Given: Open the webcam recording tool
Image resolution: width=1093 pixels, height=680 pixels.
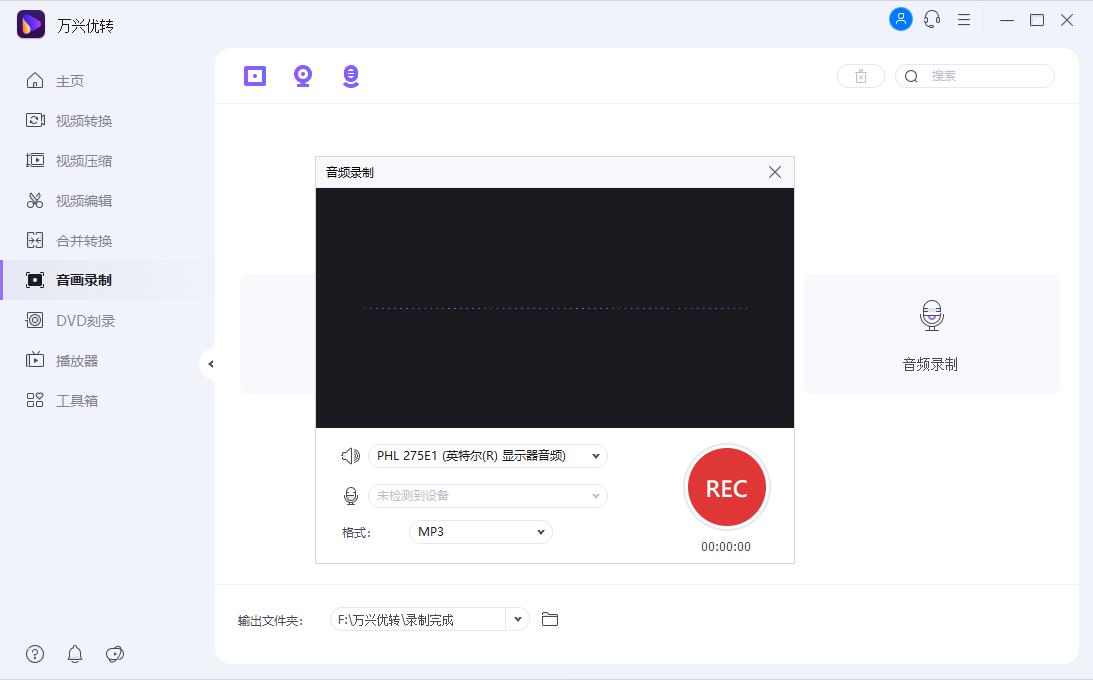Looking at the screenshot, I should pyautogui.click(x=303, y=75).
